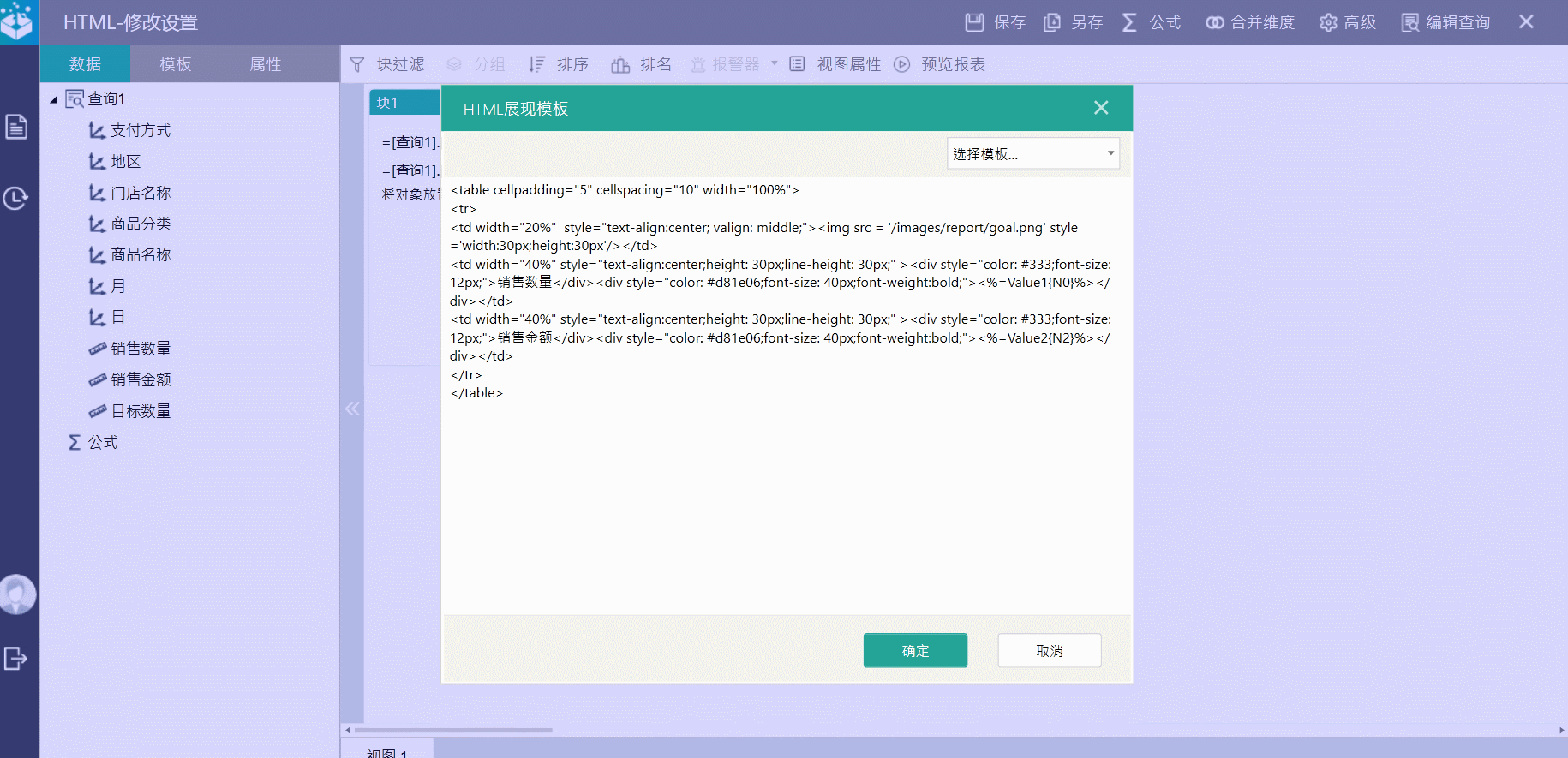Click the save-as (另存) icon
The image size is (1568, 758).
click(1052, 22)
